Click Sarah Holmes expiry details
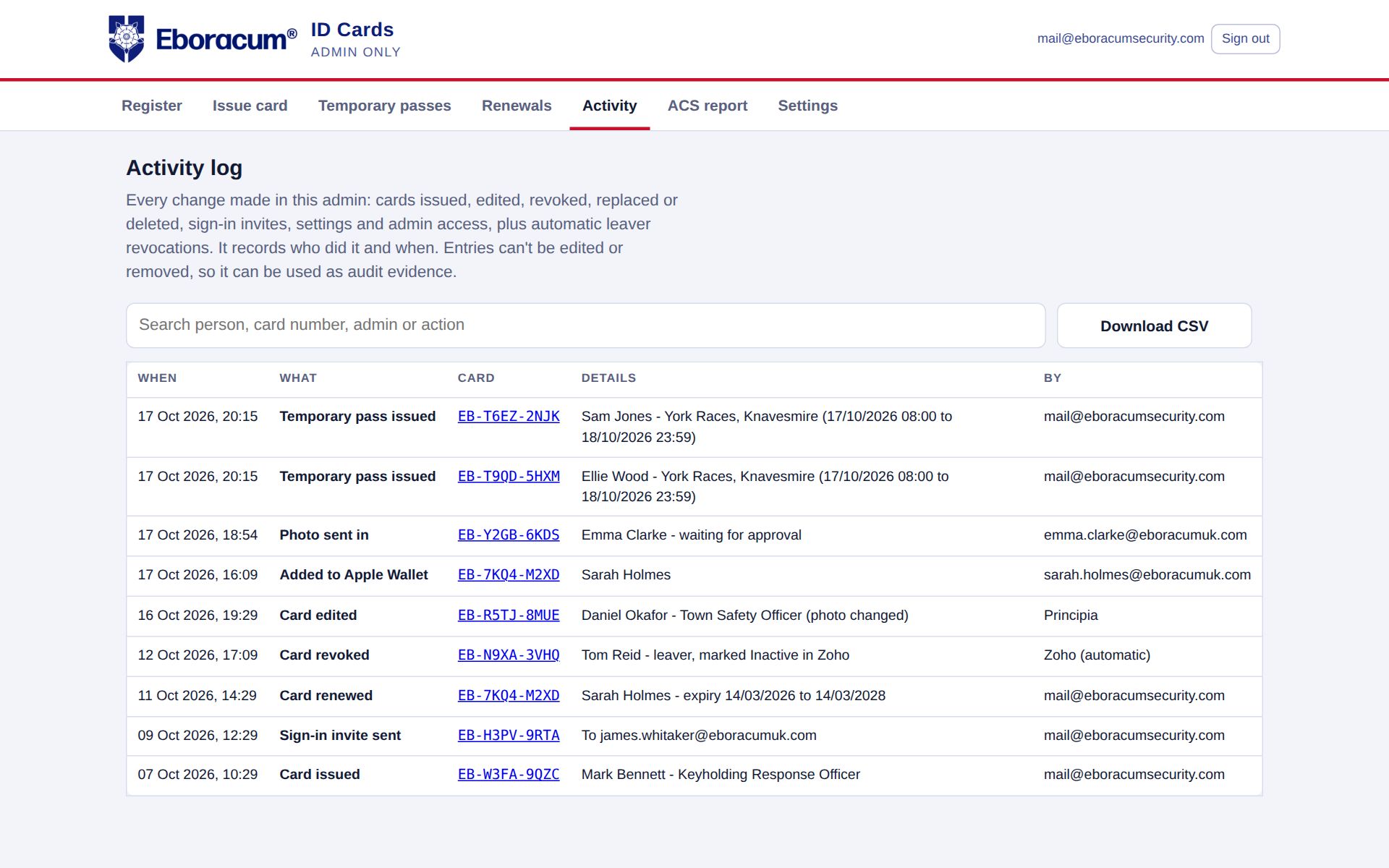1389x868 pixels. (734, 696)
